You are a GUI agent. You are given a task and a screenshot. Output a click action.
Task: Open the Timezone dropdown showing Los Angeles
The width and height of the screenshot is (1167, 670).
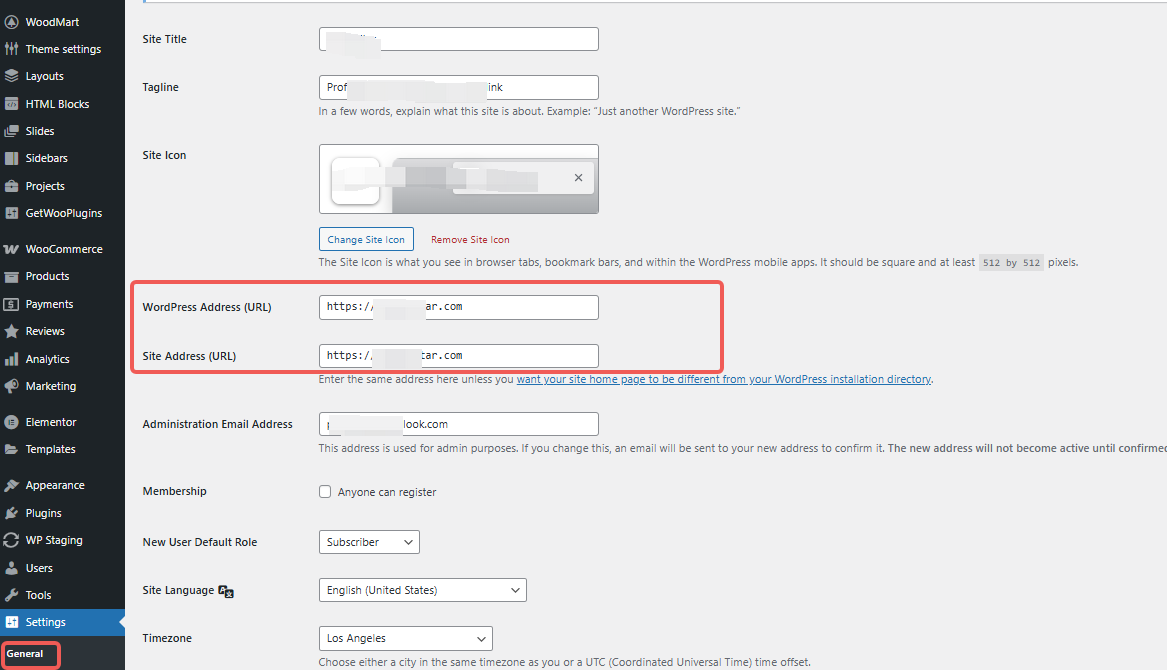(405, 638)
